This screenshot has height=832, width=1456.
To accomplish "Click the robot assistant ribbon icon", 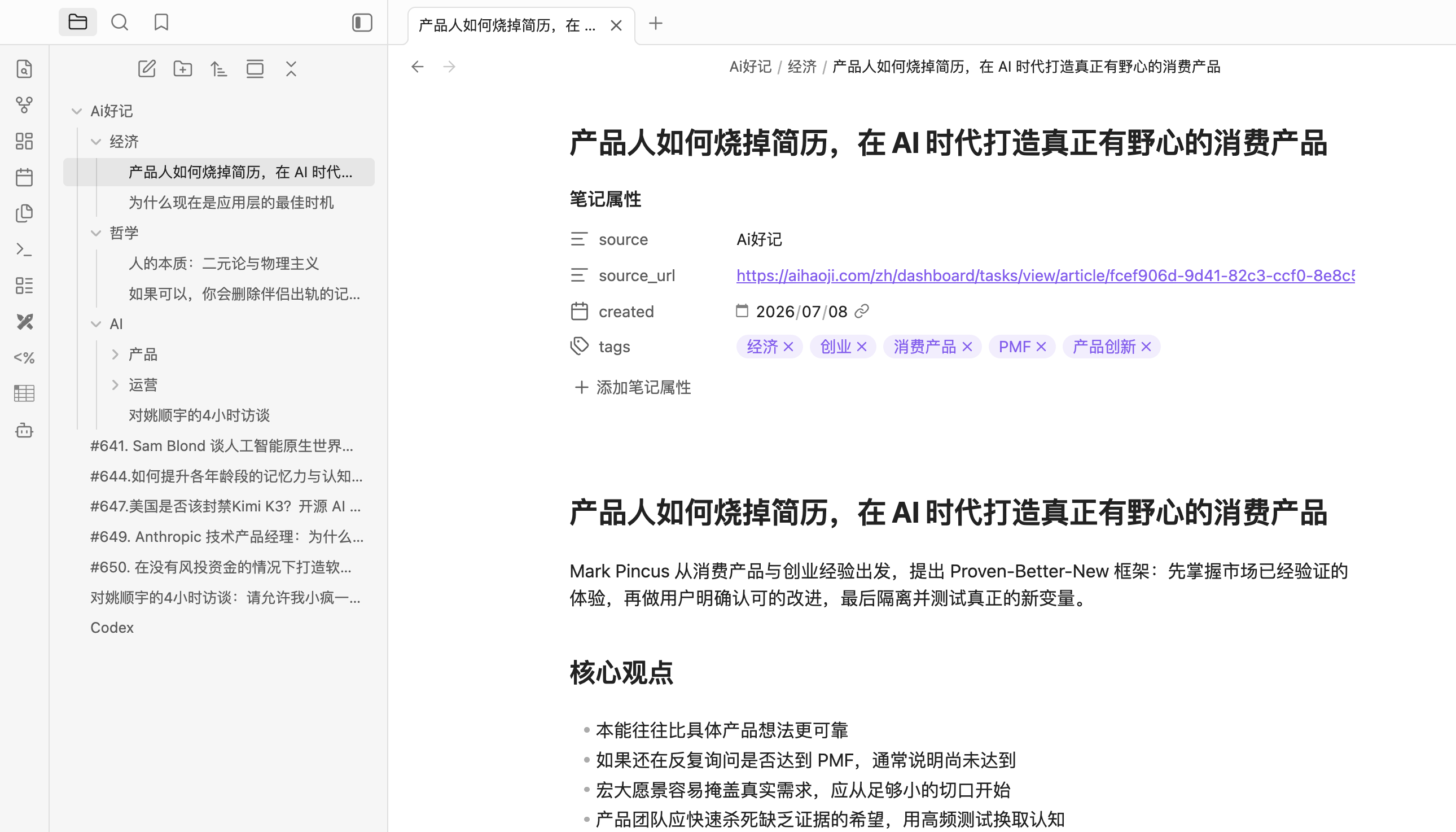I will point(24,430).
